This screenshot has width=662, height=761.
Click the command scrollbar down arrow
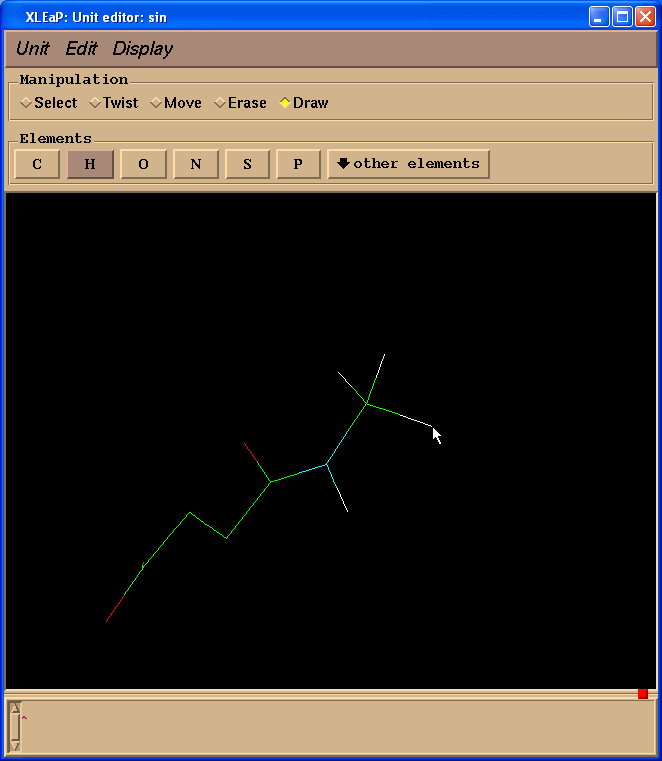[15, 746]
